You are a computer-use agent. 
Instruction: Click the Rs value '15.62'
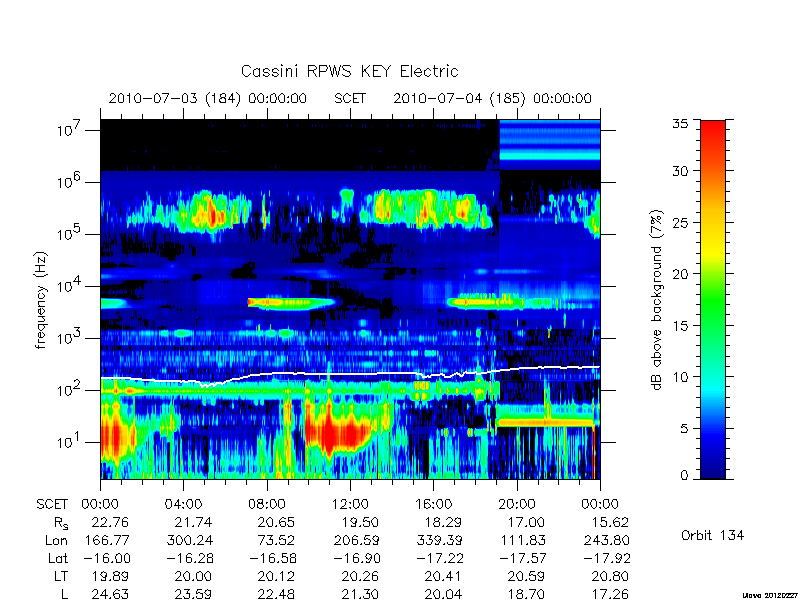[610, 522]
